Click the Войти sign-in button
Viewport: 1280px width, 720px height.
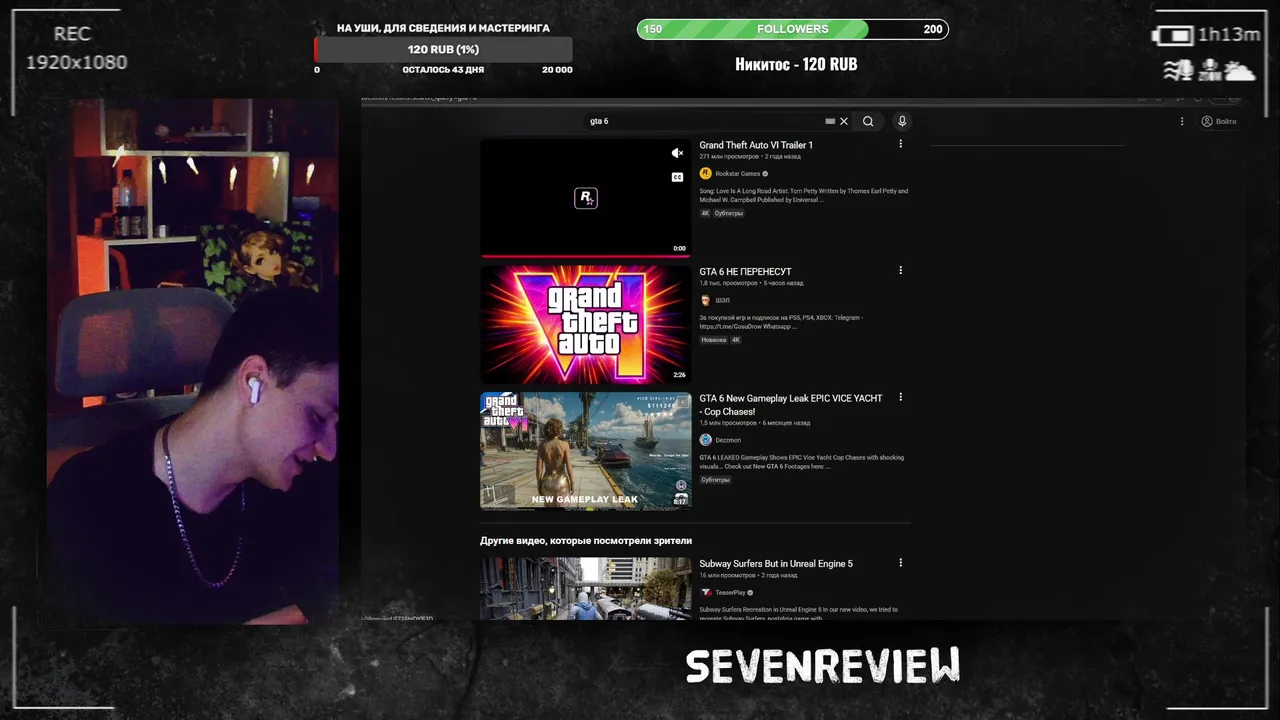point(1219,121)
